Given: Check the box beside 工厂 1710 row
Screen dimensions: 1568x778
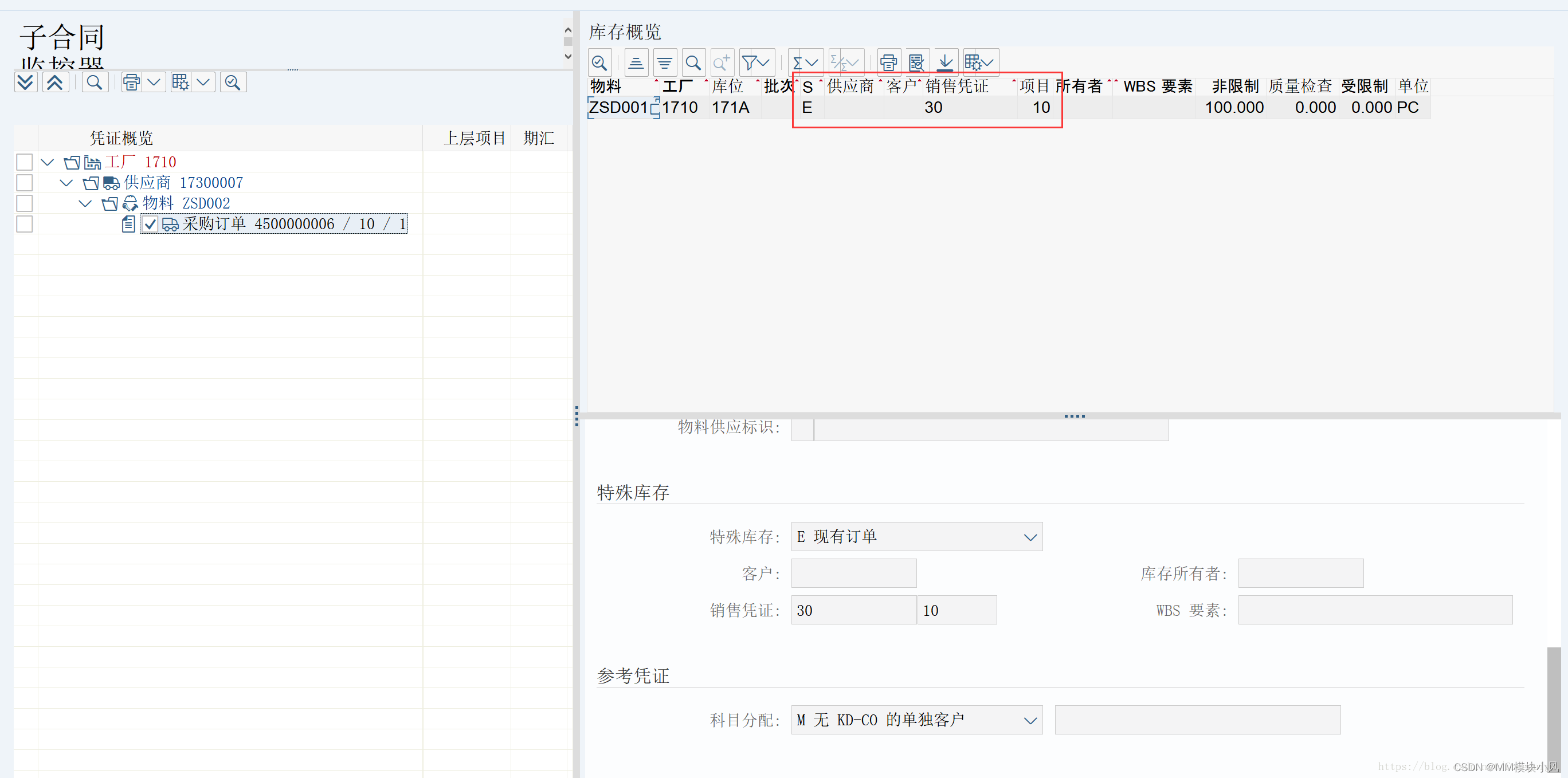Looking at the screenshot, I should click(24, 162).
